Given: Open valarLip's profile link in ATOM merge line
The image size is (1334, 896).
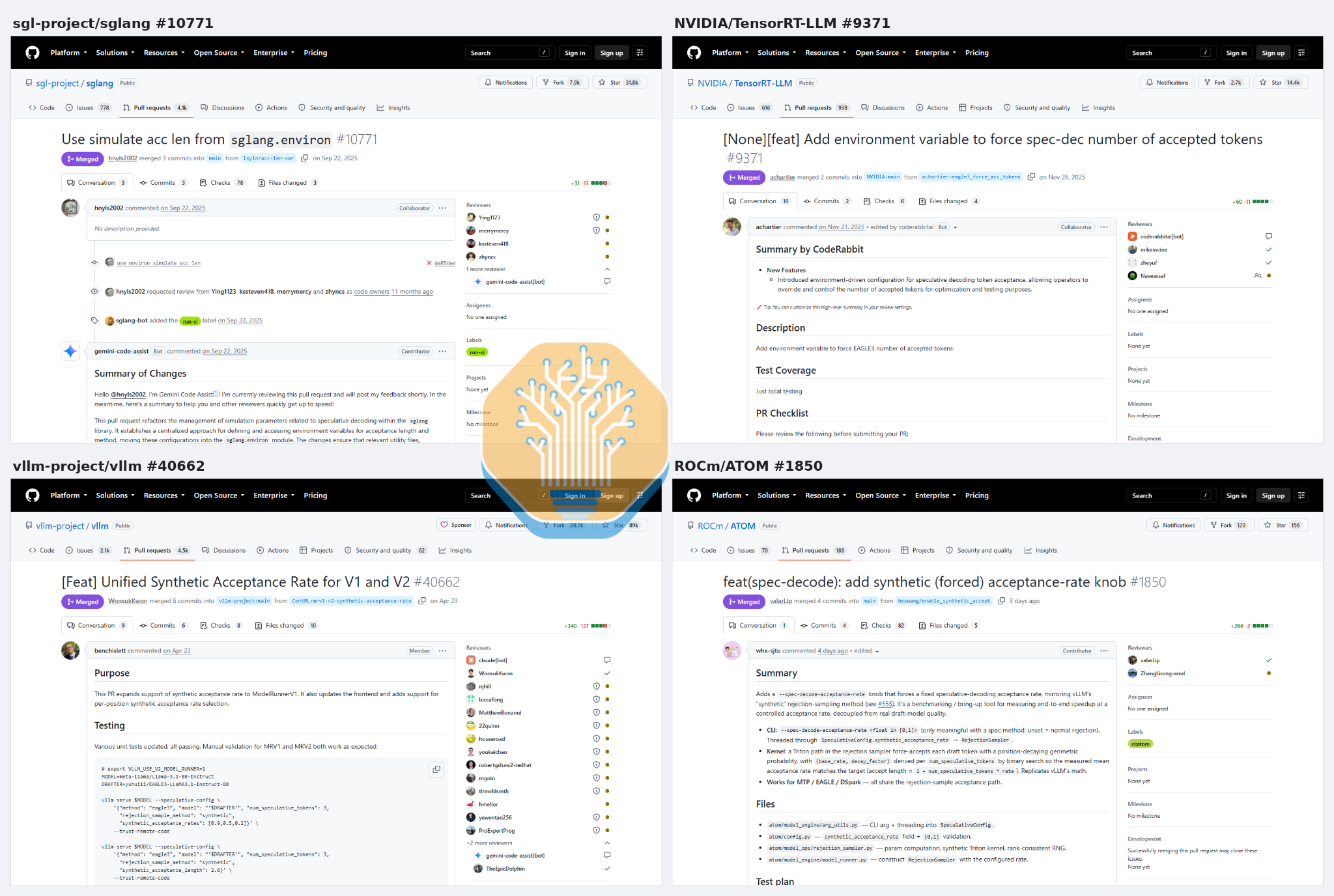Looking at the screenshot, I should pyautogui.click(x=781, y=601).
